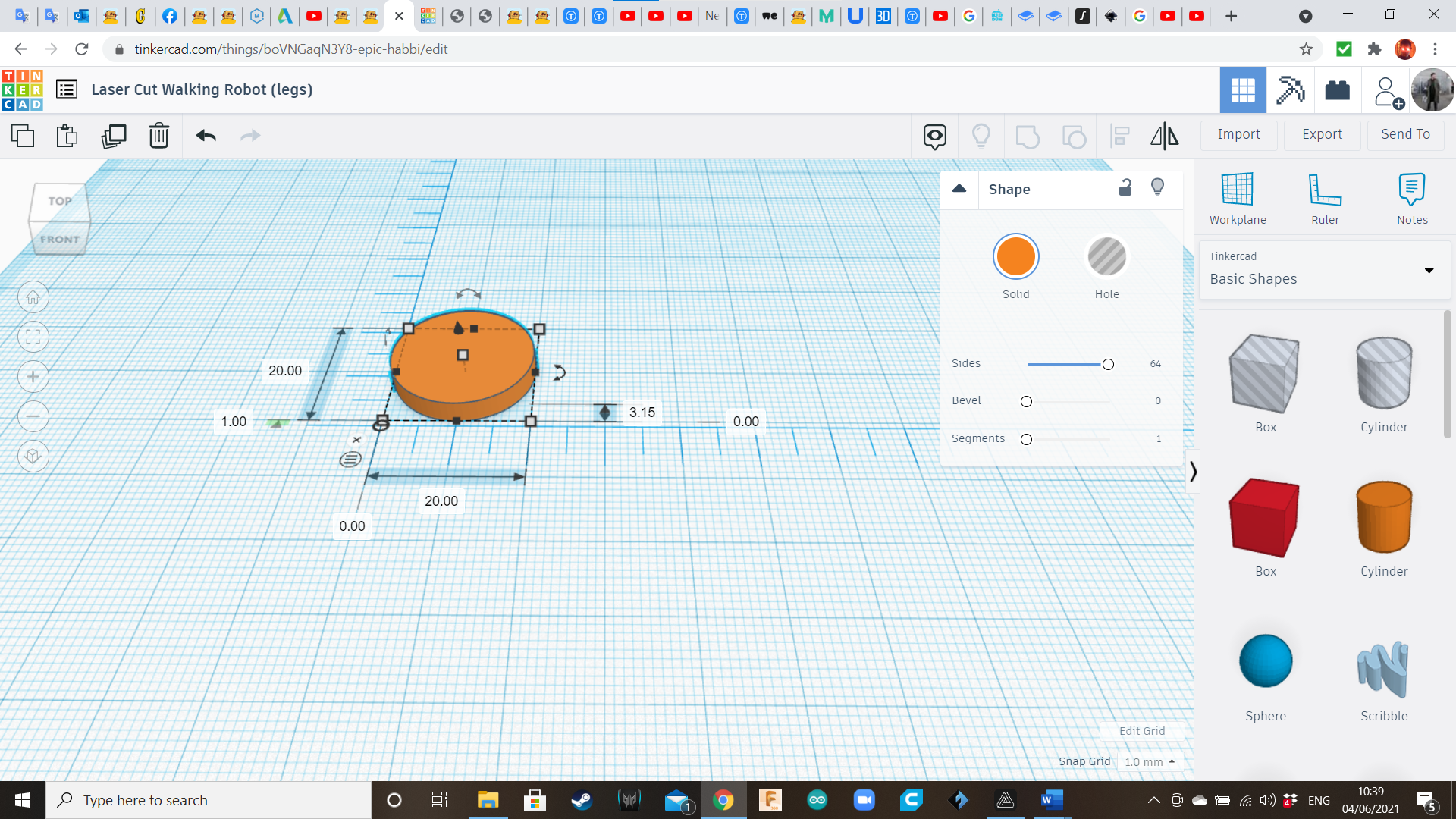Open the Basic Shapes dropdown
Screen dimensions: 1456x819
point(1429,270)
